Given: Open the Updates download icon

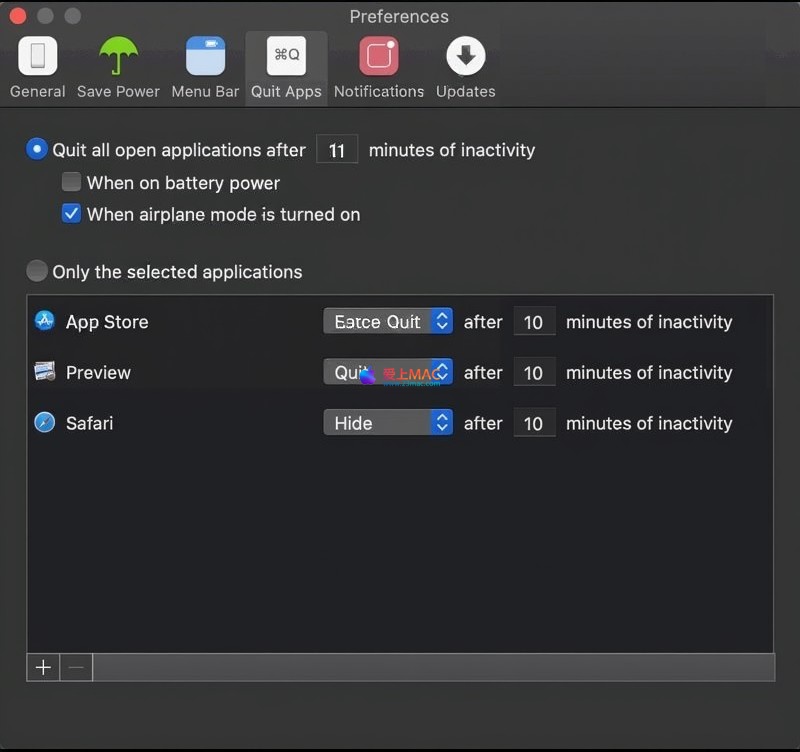Looking at the screenshot, I should click(x=465, y=57).
